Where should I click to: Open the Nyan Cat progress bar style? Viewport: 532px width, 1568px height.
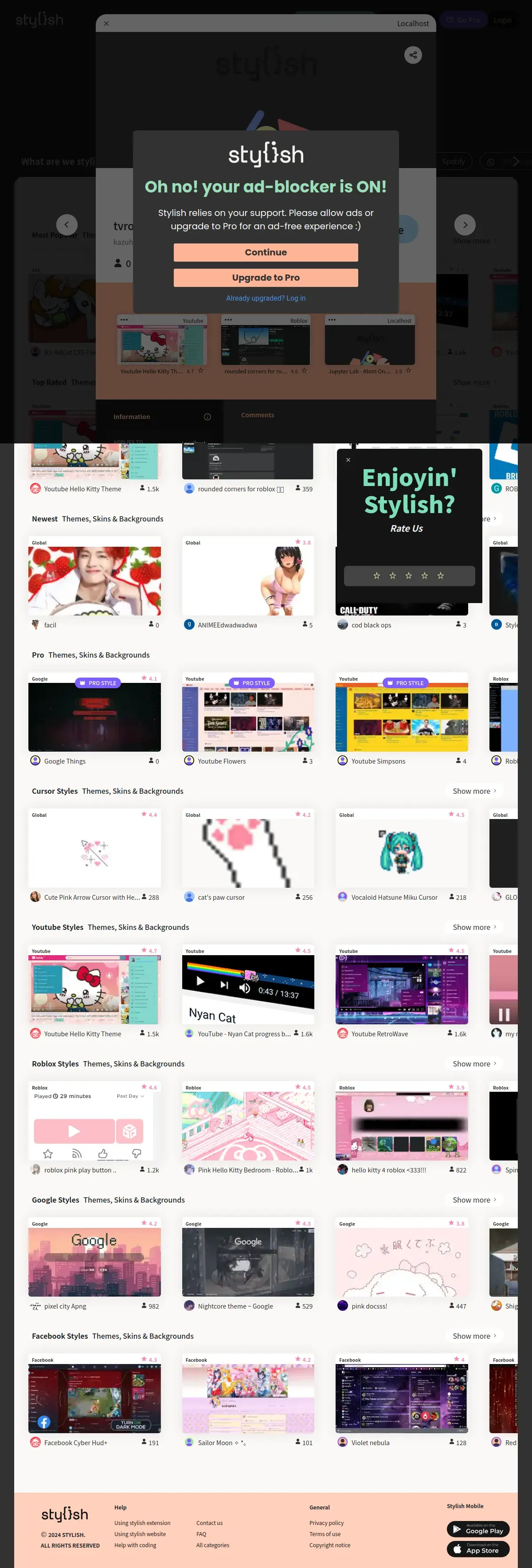coord(248,990)
